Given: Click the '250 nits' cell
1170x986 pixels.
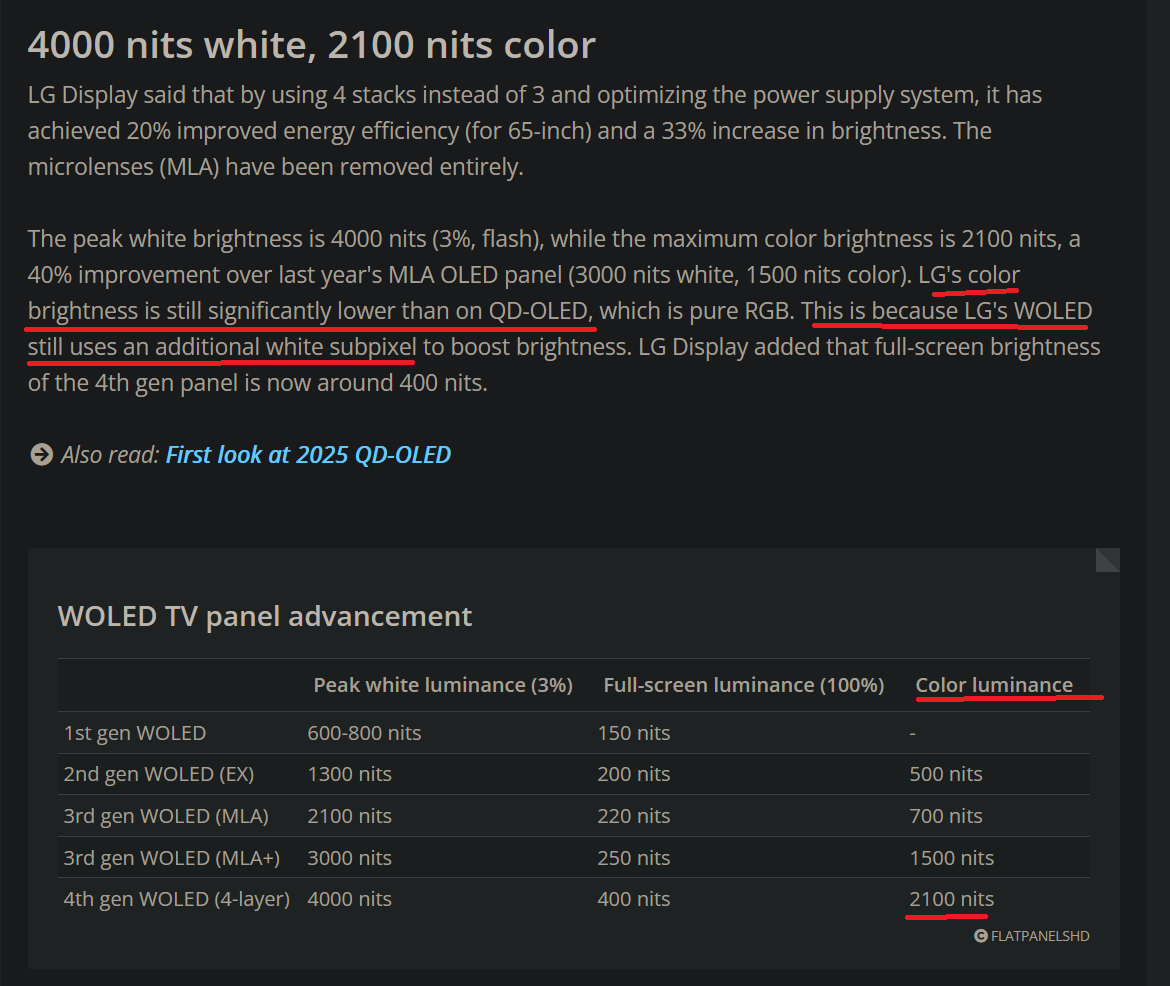Looking at the screenshot, I should pos(634,858).
